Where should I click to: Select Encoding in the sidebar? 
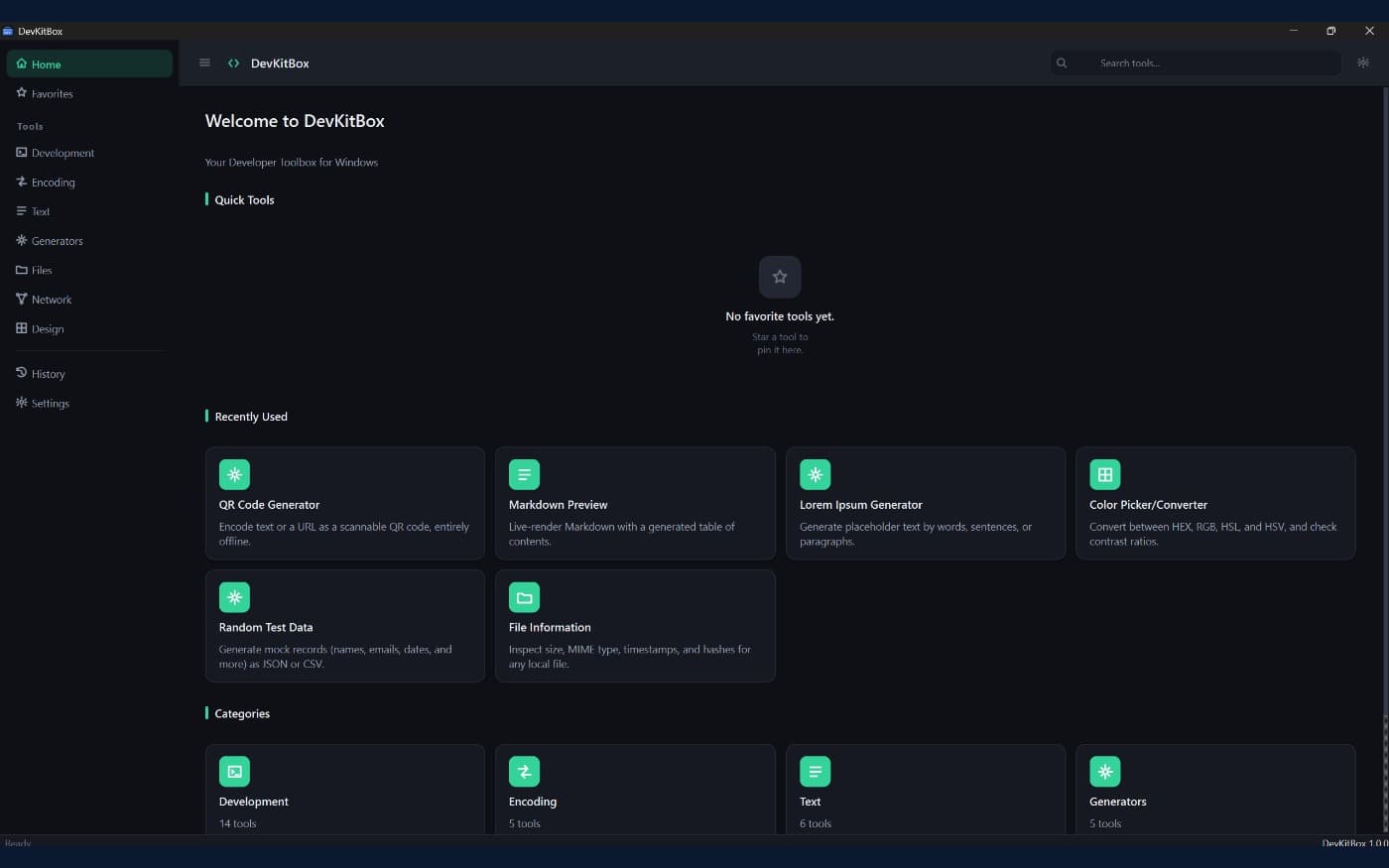(89, 183)
